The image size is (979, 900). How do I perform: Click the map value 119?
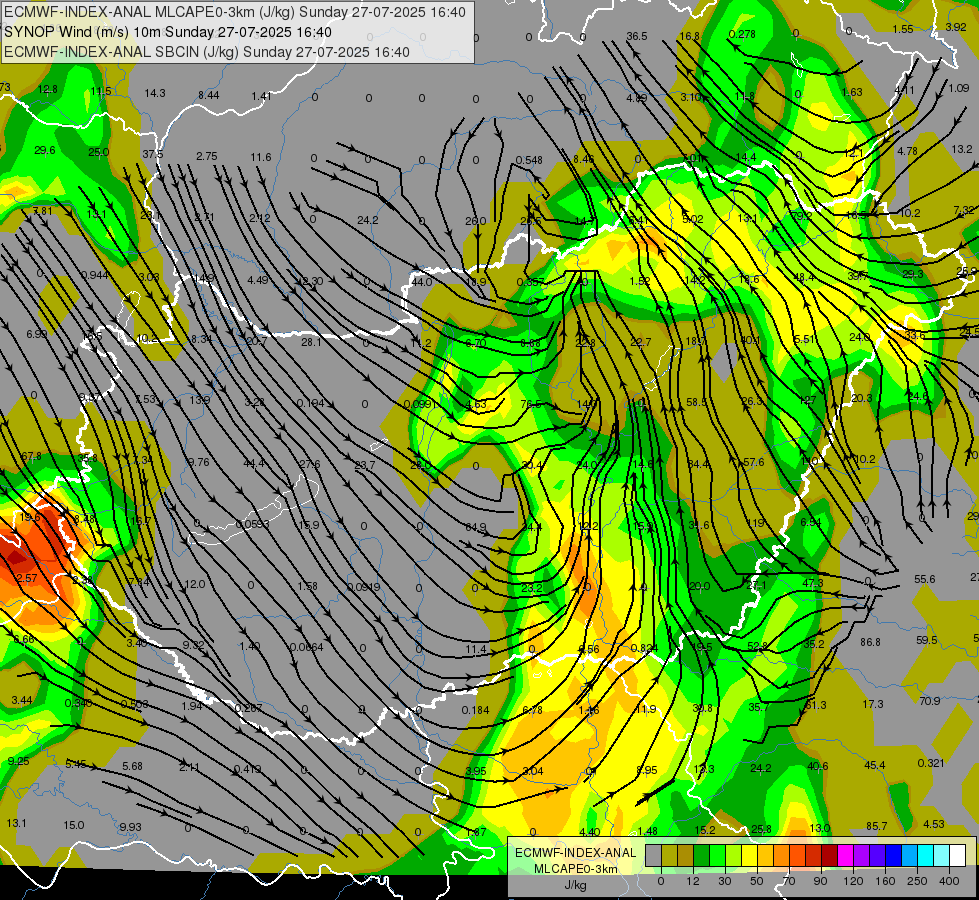point(755,523)
